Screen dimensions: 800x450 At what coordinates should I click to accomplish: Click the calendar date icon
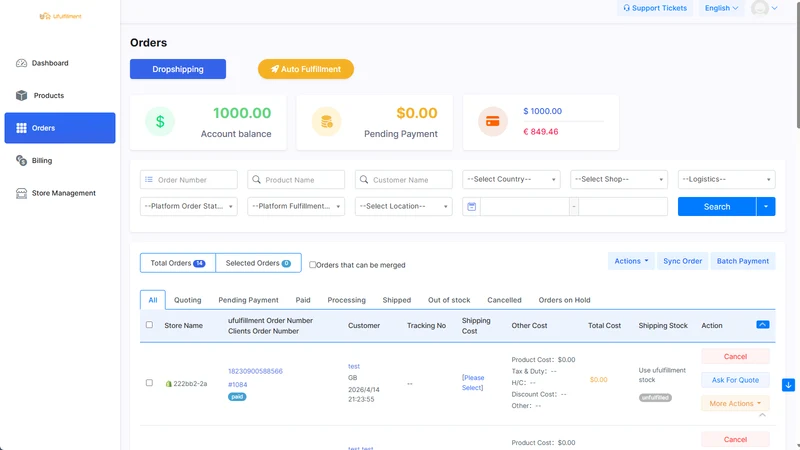pos(471,207)
